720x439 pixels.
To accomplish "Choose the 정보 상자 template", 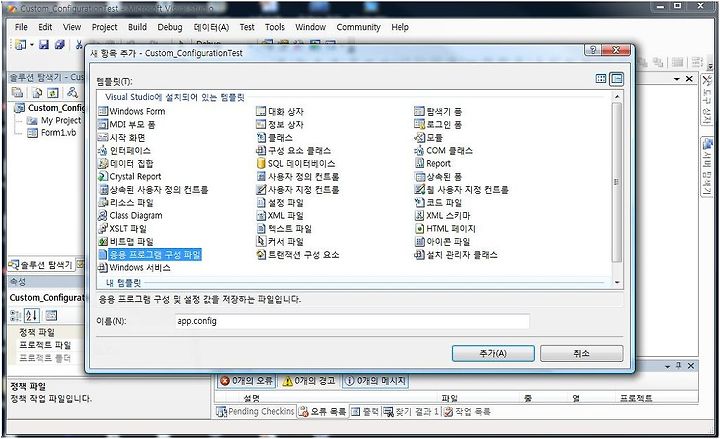I will click(280, 124).
